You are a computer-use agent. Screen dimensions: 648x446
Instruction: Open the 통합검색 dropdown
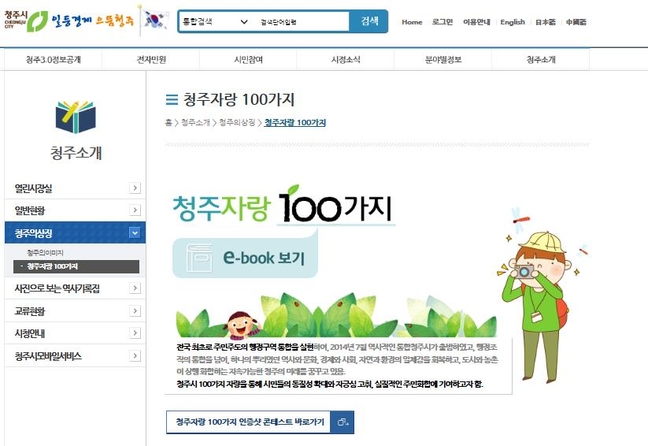(x=216, y=21)
